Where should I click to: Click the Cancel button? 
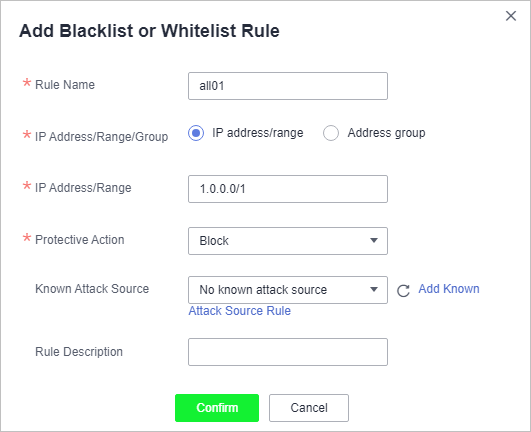click(309, 408)
